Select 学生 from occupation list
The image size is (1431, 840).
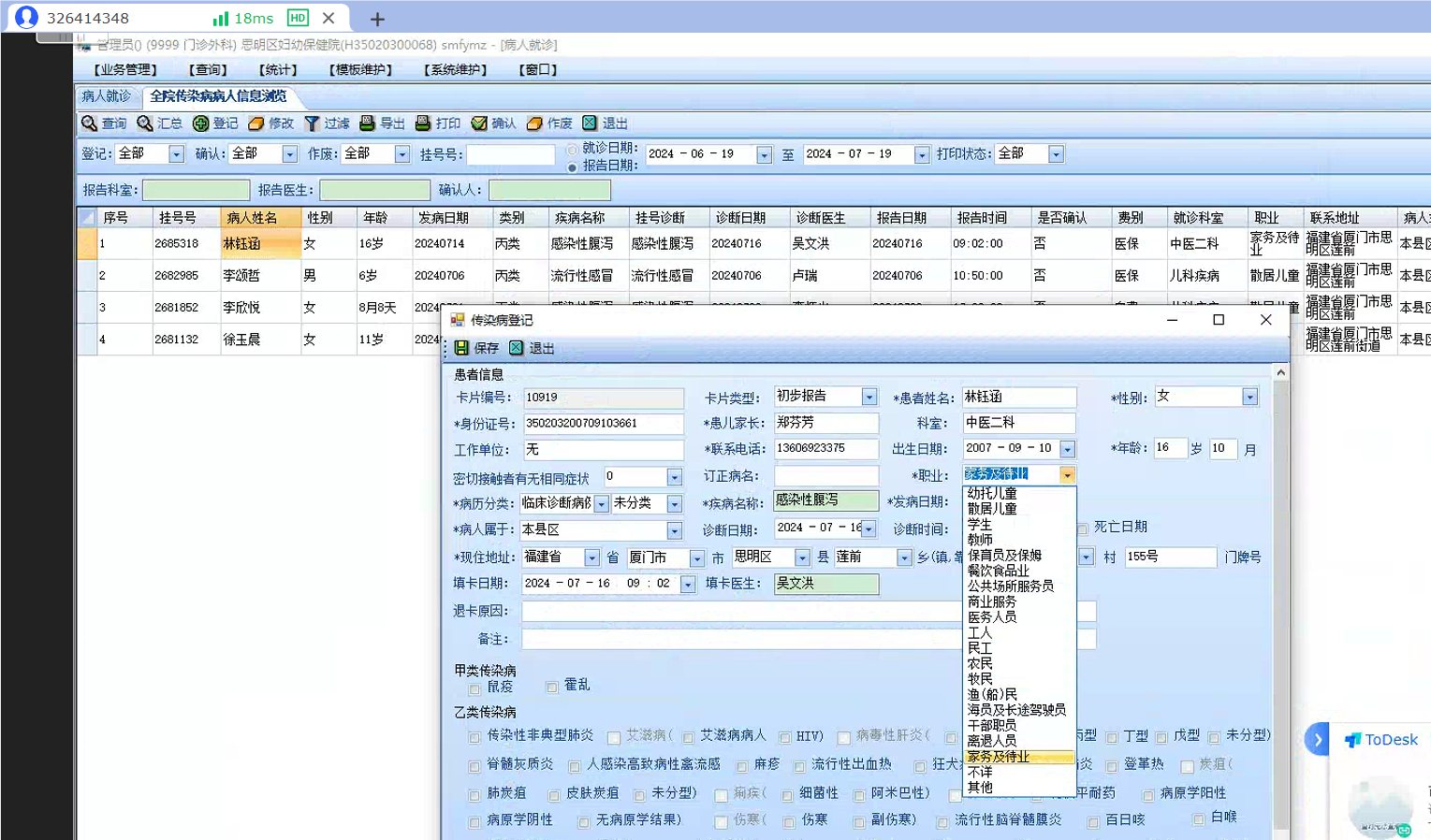980,525
